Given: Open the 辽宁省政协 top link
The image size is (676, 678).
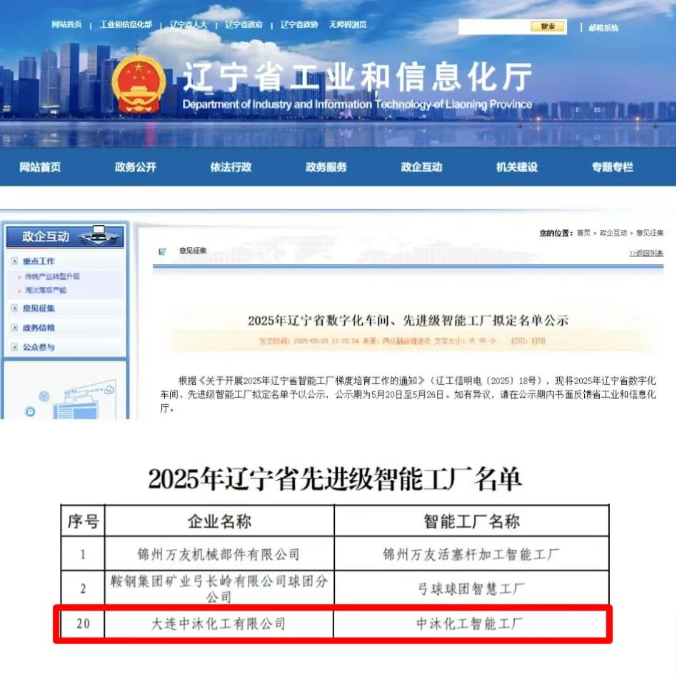Looking at the screenshot, I should click(299, 25).
